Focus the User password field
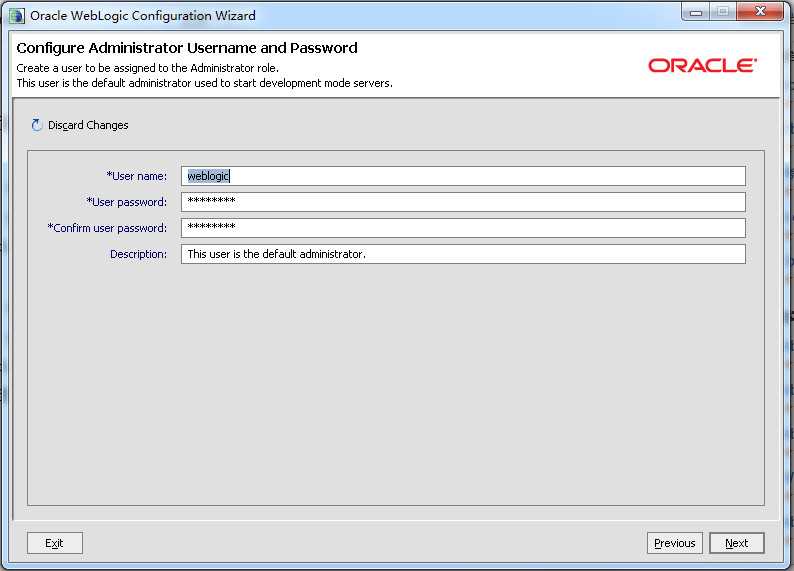The width and height of the screenshot is (794, 571). pyautogui.click(x=463, y=201)
